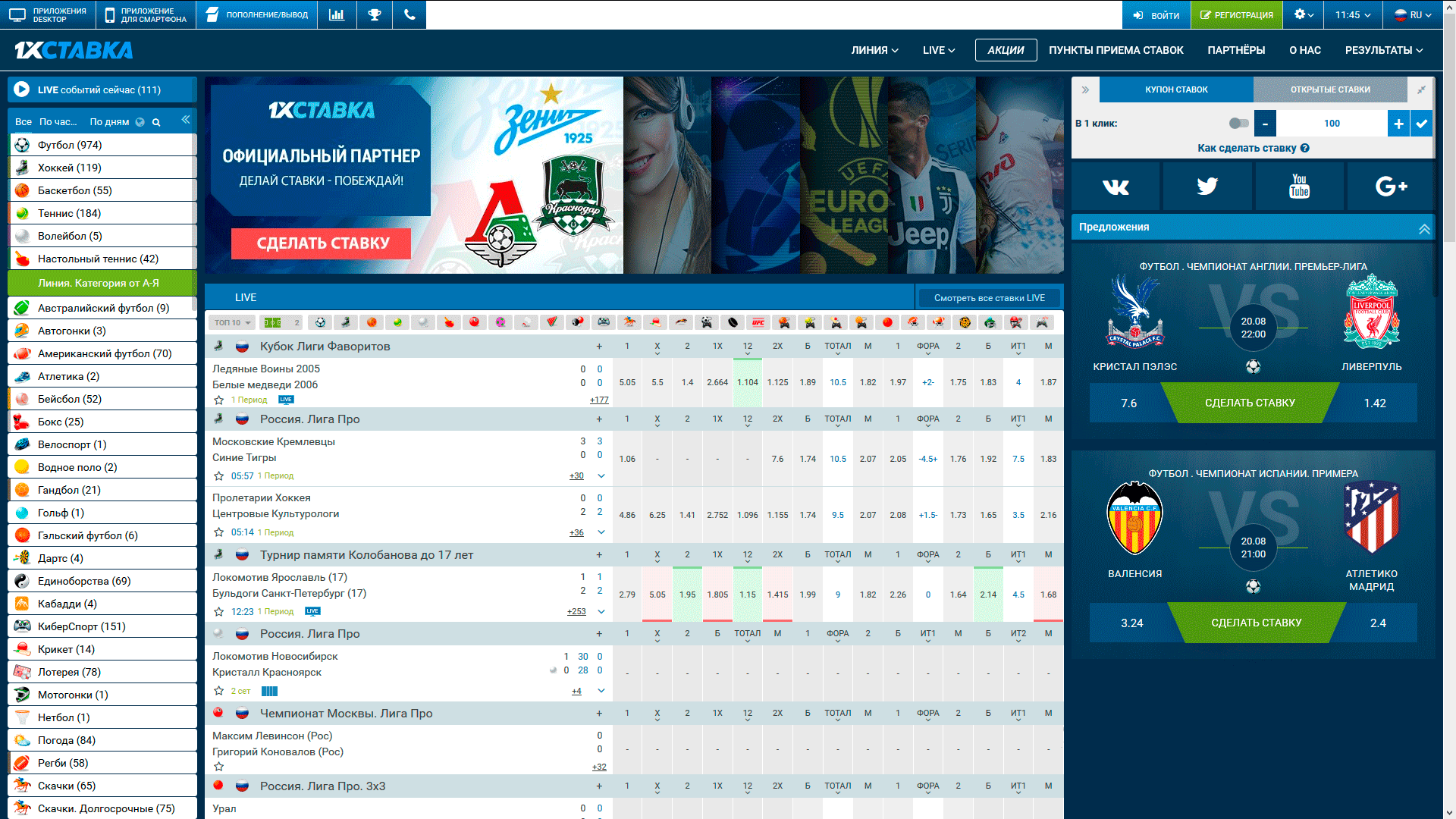Place bet on Кристал Пэлэс vs Ливерпуль

pyautogui.click(x=1250, y=403)
